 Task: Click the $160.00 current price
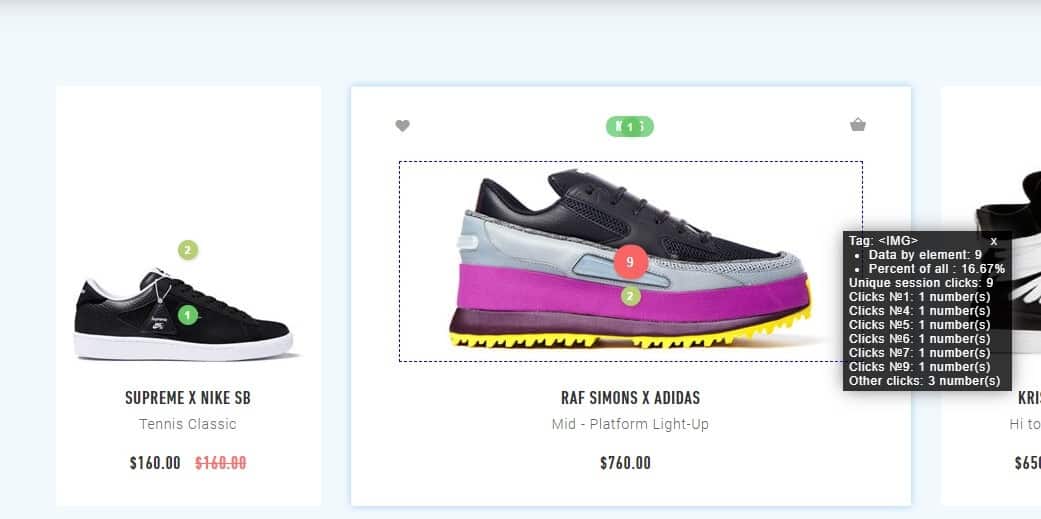155,463
